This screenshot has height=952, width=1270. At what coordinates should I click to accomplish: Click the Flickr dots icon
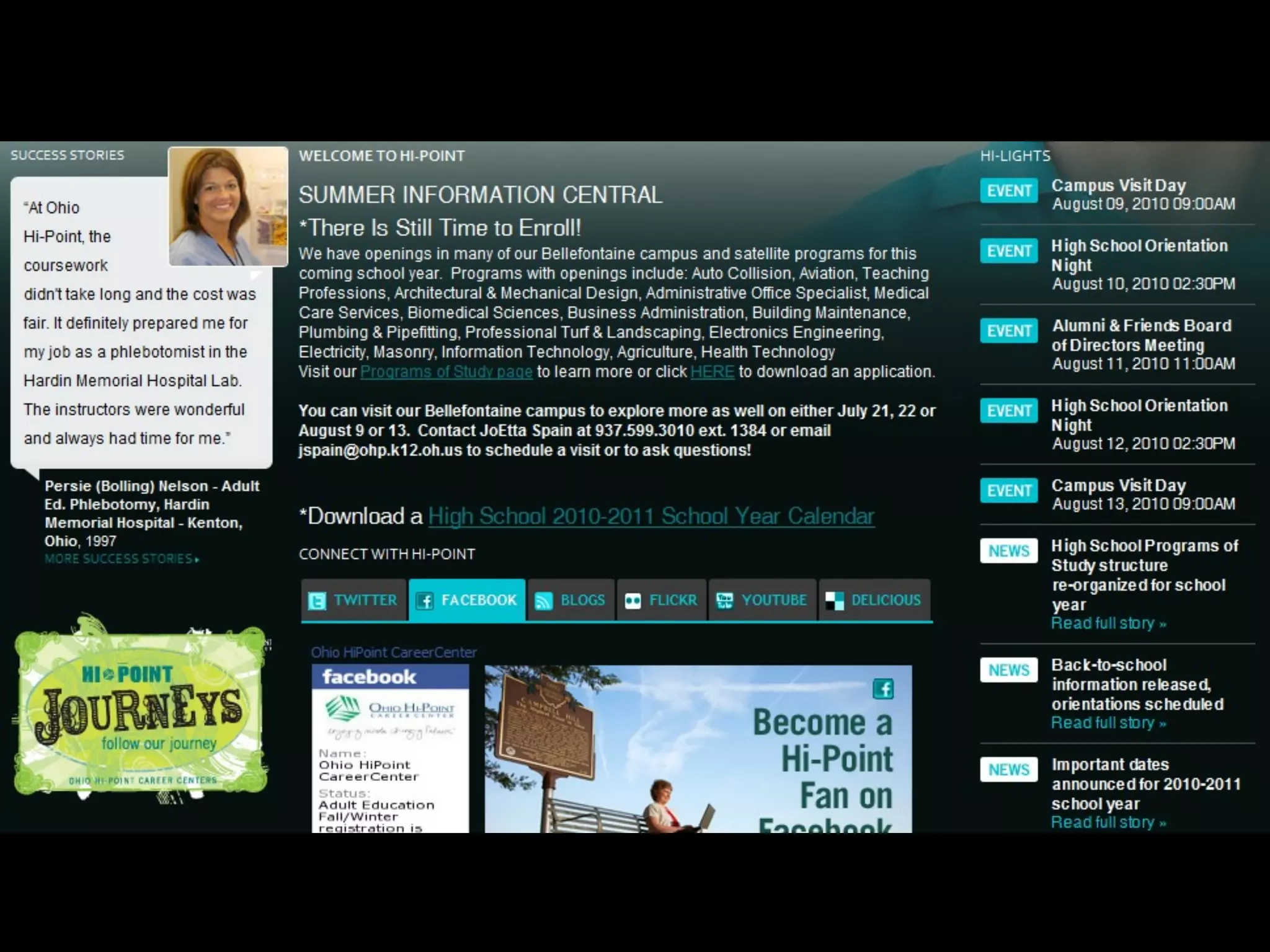(633, 601)
